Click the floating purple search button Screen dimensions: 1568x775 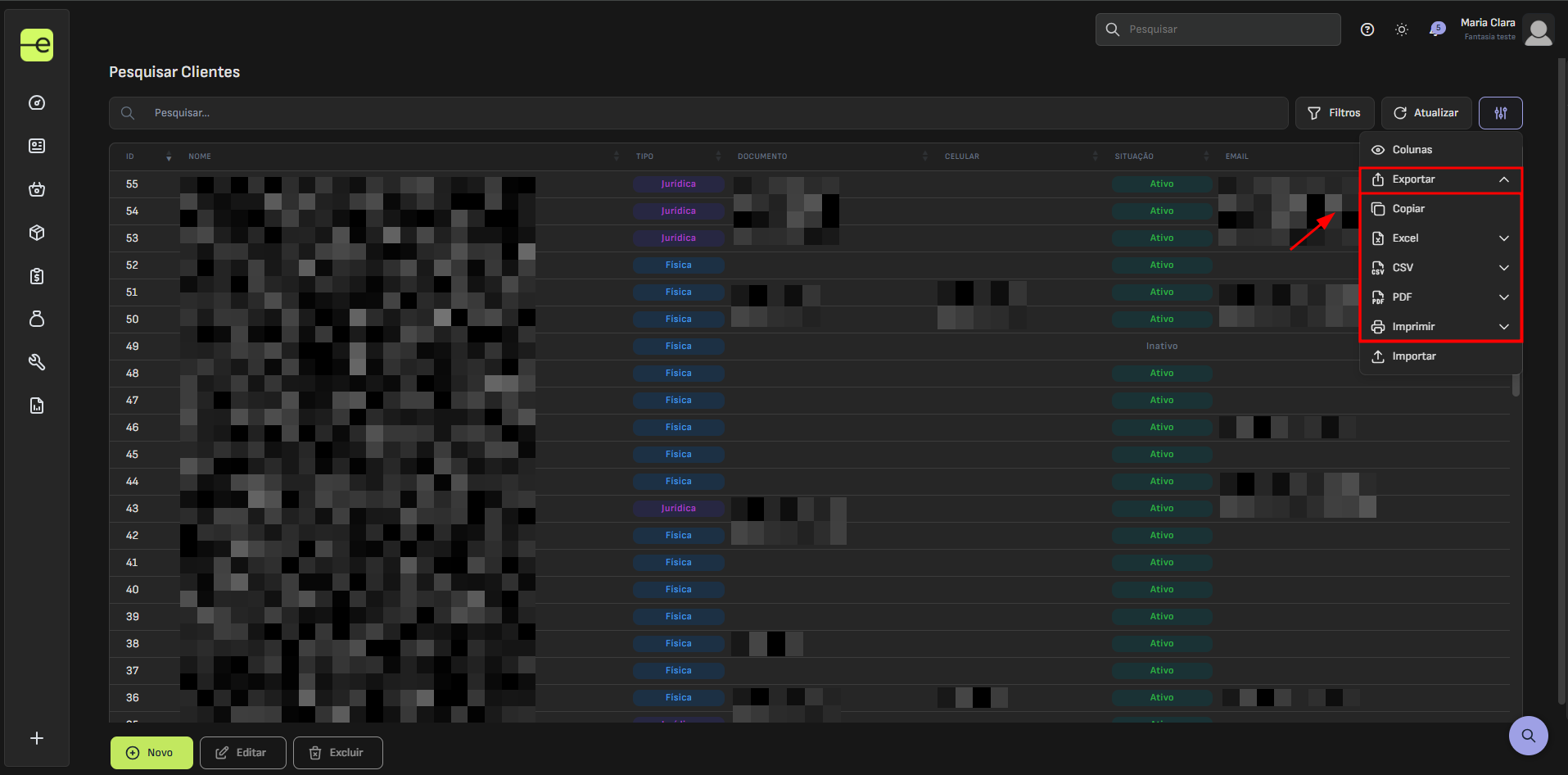(x=1529, y=736)
